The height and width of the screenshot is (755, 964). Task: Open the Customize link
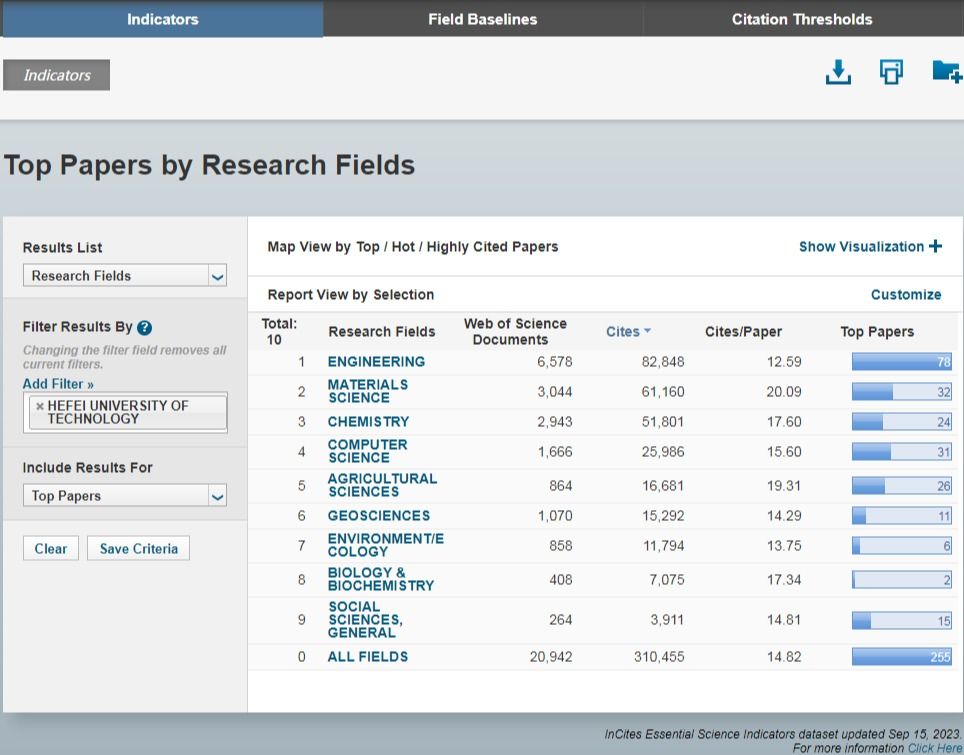[906, 294]
